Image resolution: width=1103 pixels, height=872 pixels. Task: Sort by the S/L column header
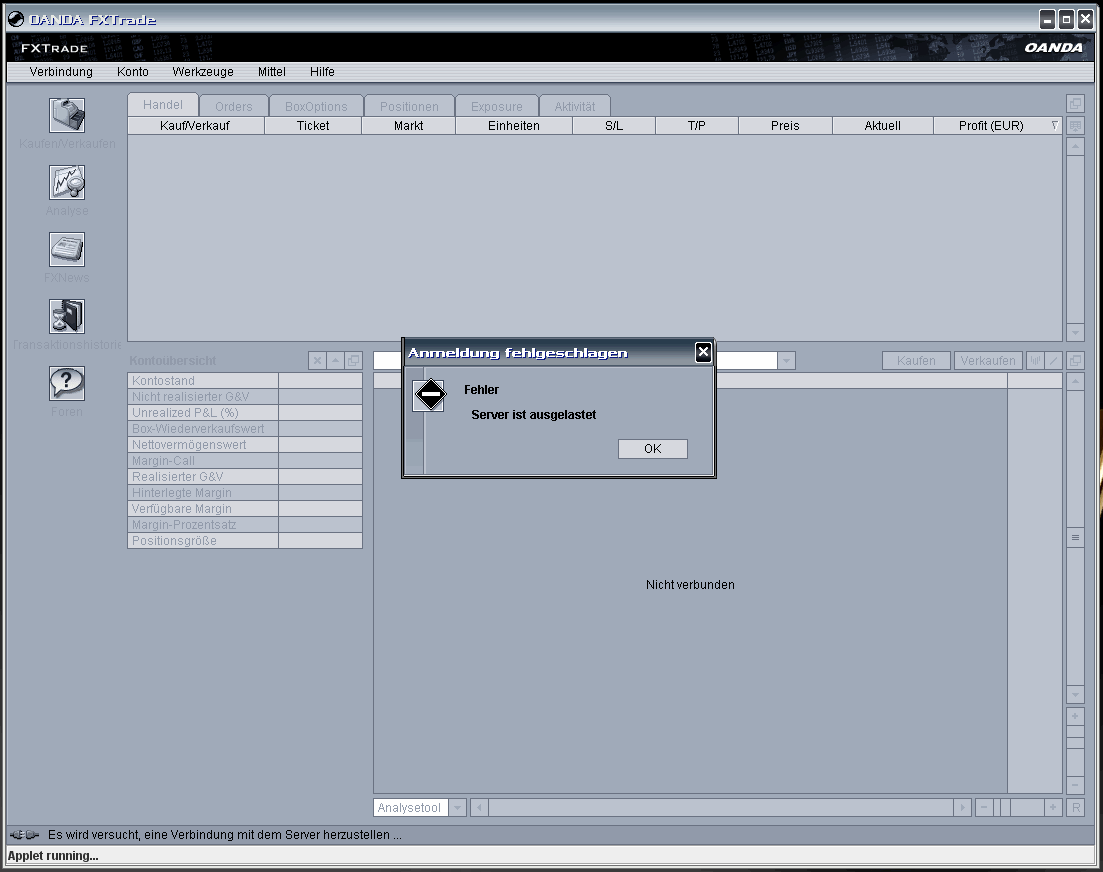pos(614,126)
